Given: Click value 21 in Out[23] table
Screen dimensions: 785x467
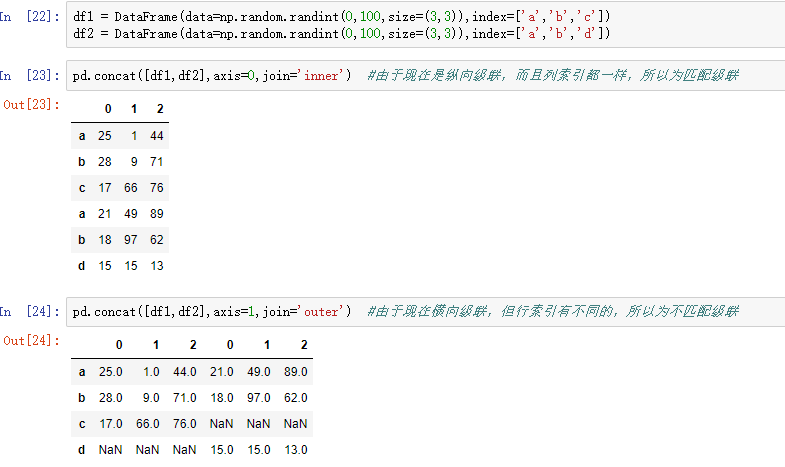Looking at the screenshot, I should click(x=105, y=214).
